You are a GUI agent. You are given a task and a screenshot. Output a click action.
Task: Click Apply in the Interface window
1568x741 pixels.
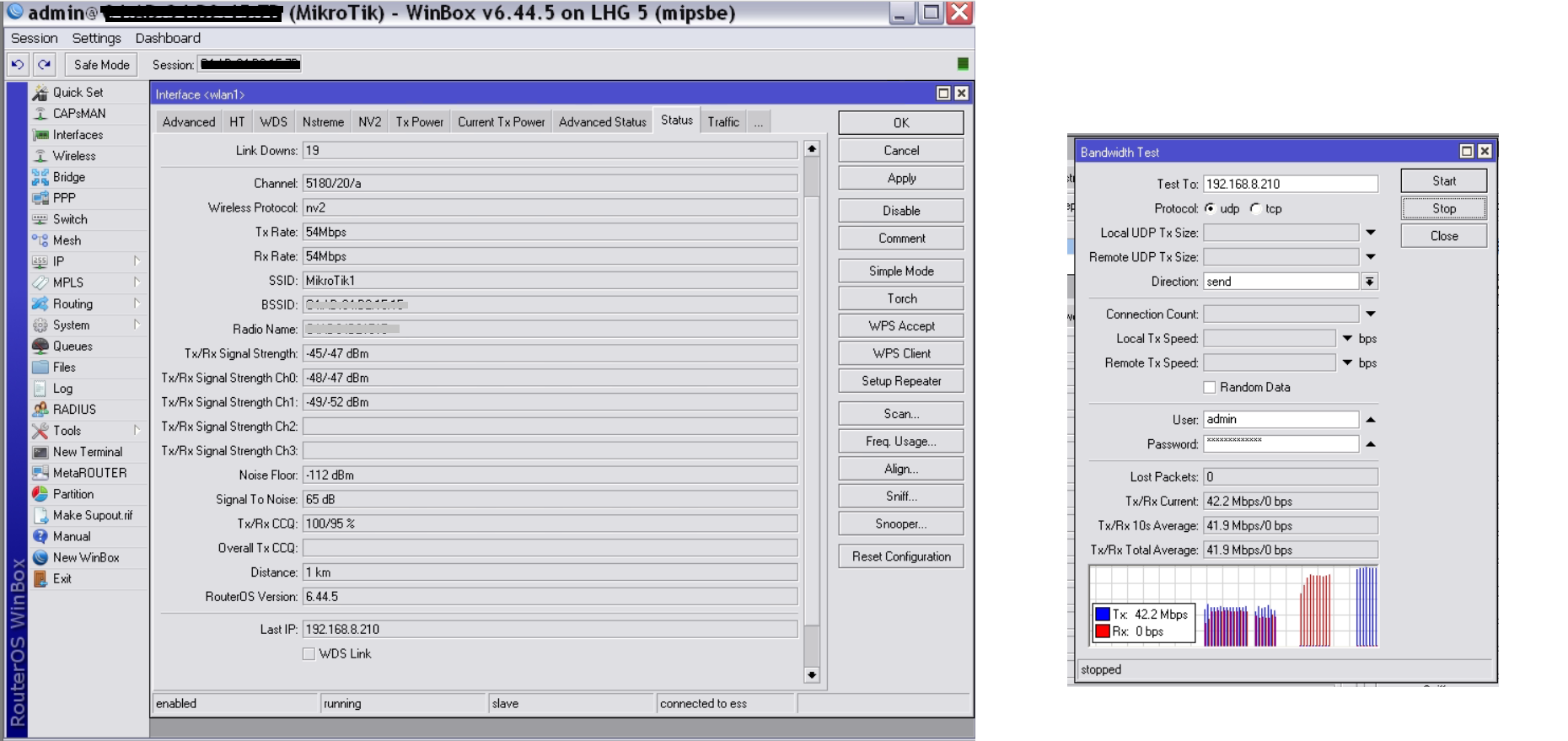click(901, 179)
